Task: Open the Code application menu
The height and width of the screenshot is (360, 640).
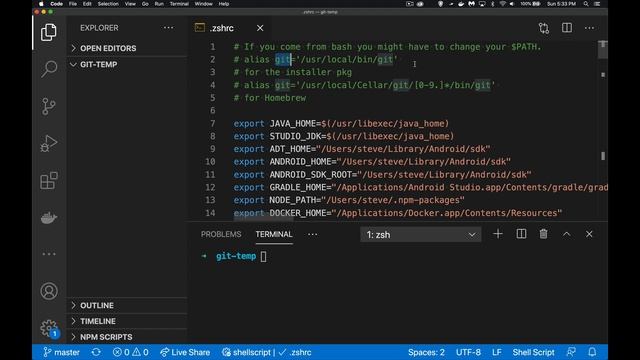Action: [56, 4]
